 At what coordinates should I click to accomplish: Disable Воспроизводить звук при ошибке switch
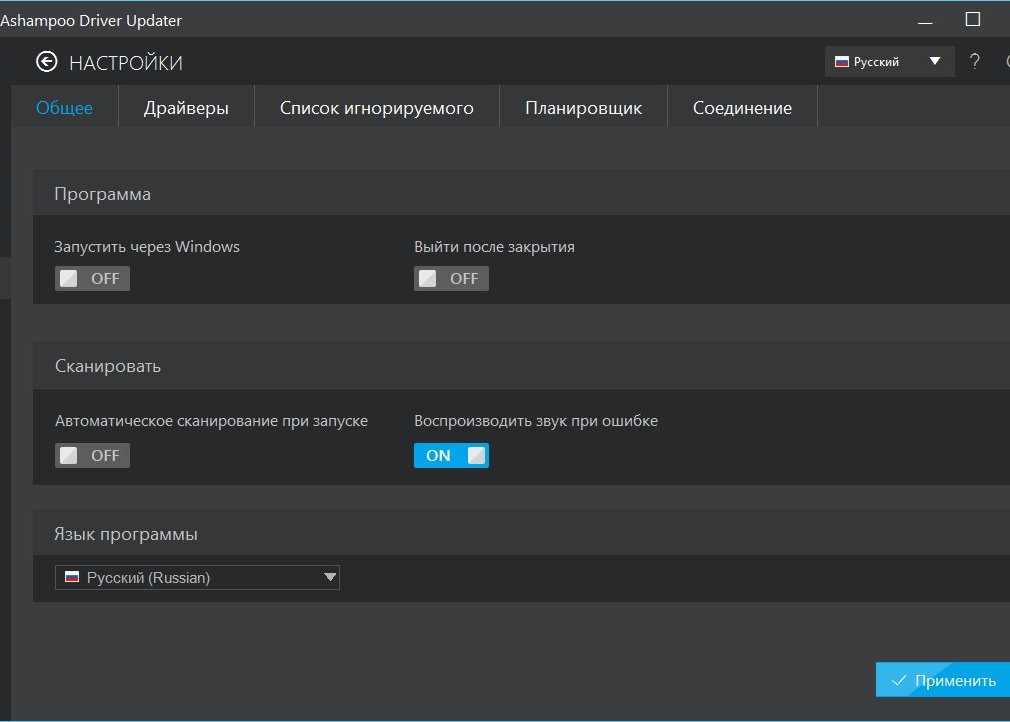point(451,455)
